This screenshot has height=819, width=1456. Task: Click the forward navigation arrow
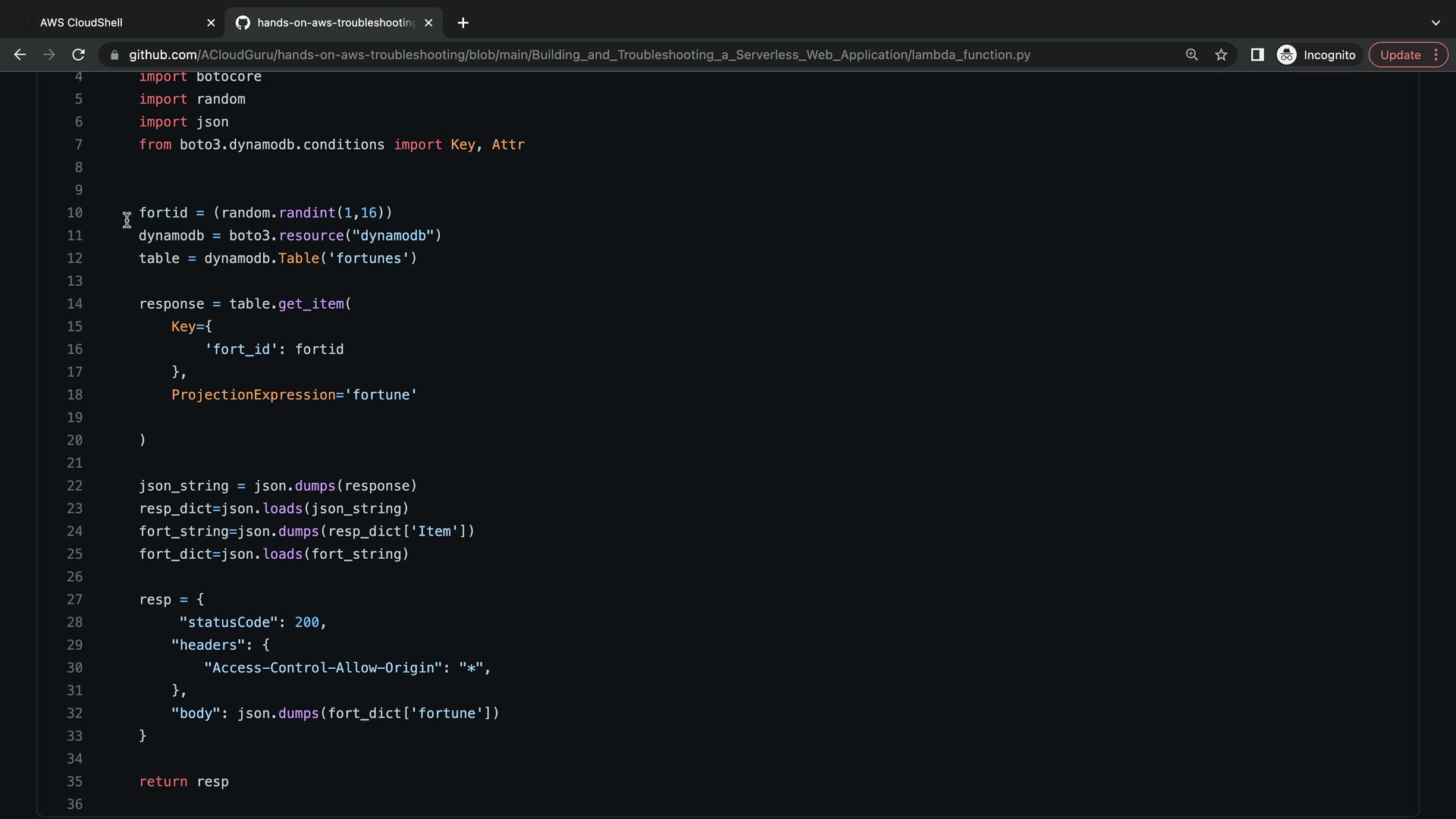49,55
